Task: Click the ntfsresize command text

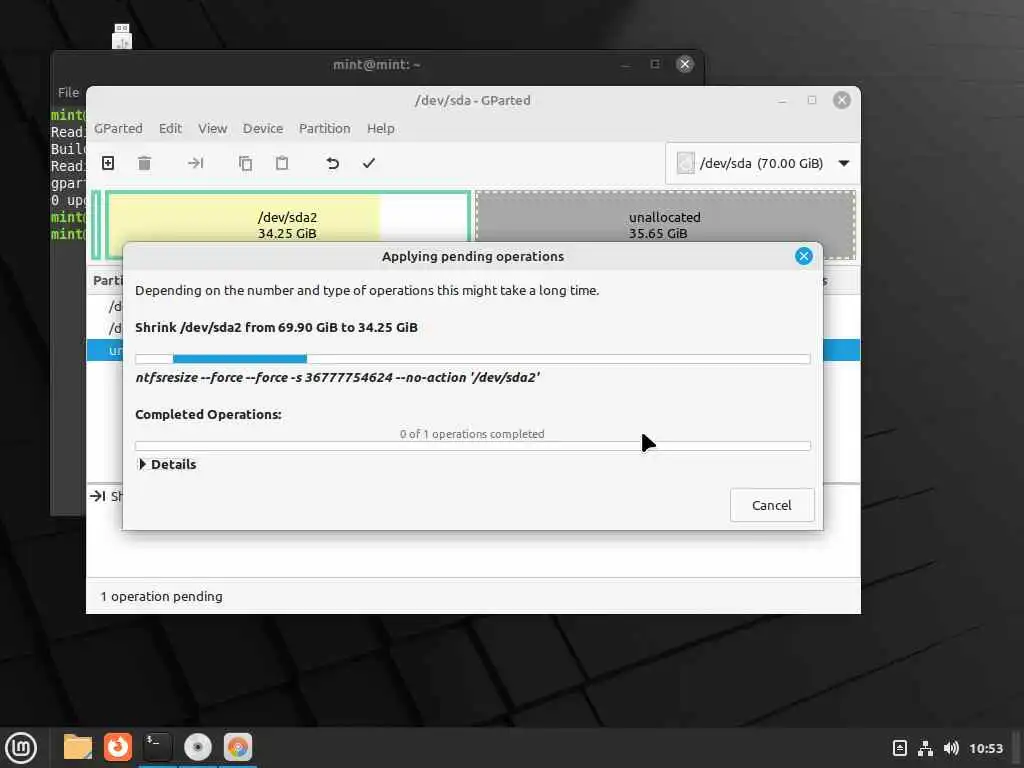Action: (338, 377)
